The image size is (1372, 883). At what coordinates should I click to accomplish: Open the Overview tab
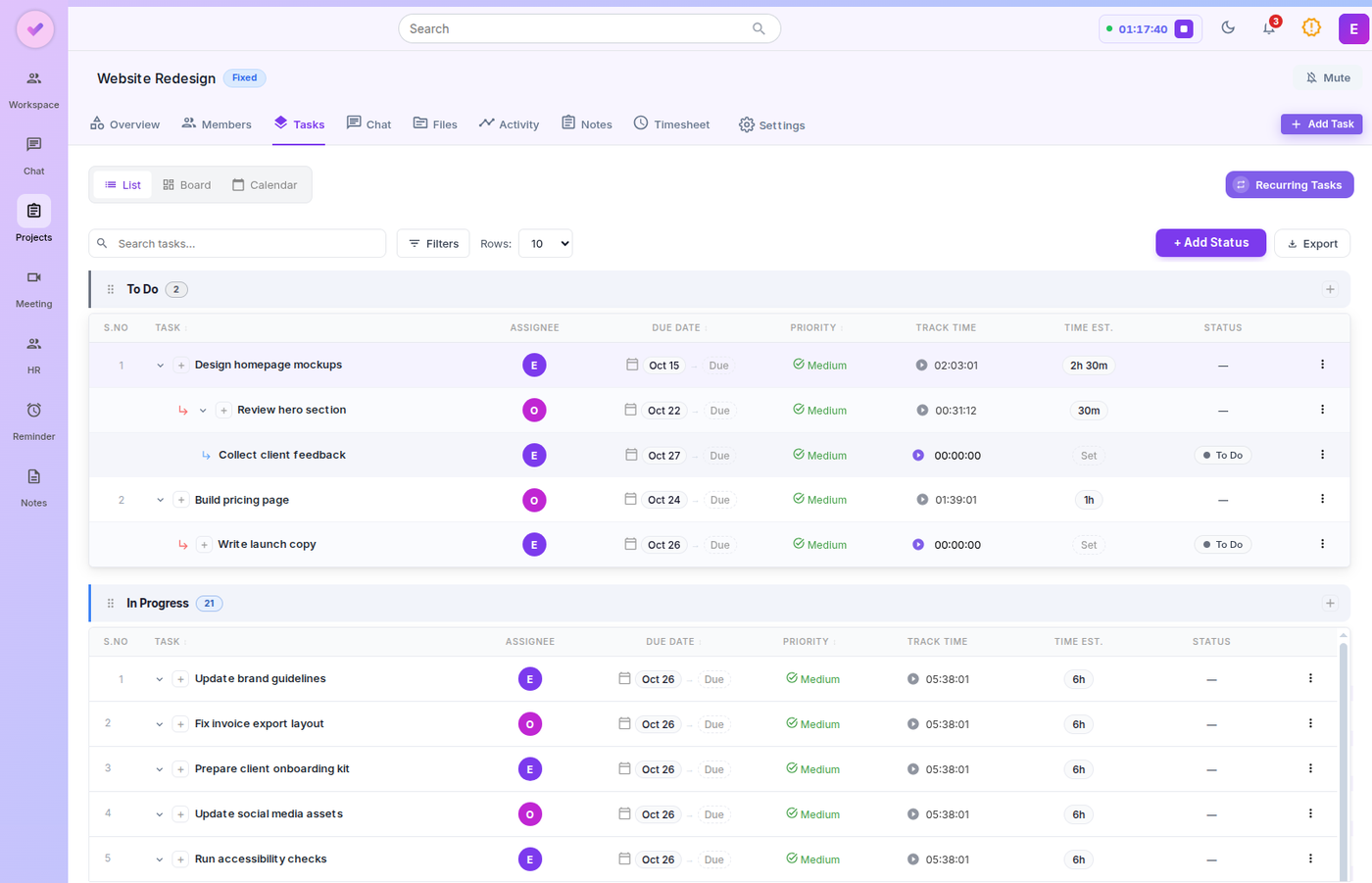tap(124, 124)
